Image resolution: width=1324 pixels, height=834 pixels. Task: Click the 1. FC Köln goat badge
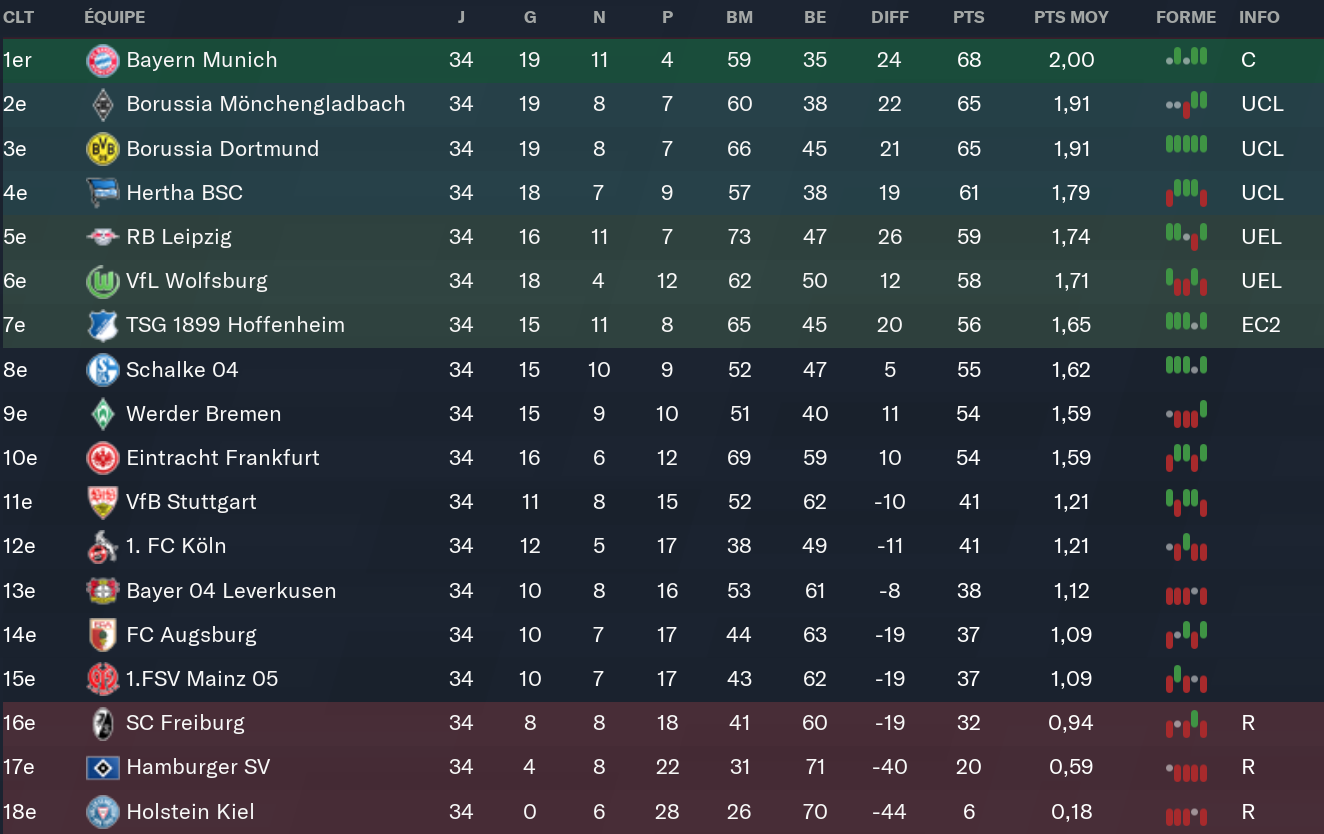pyautogui.click(x=103, y=546)
